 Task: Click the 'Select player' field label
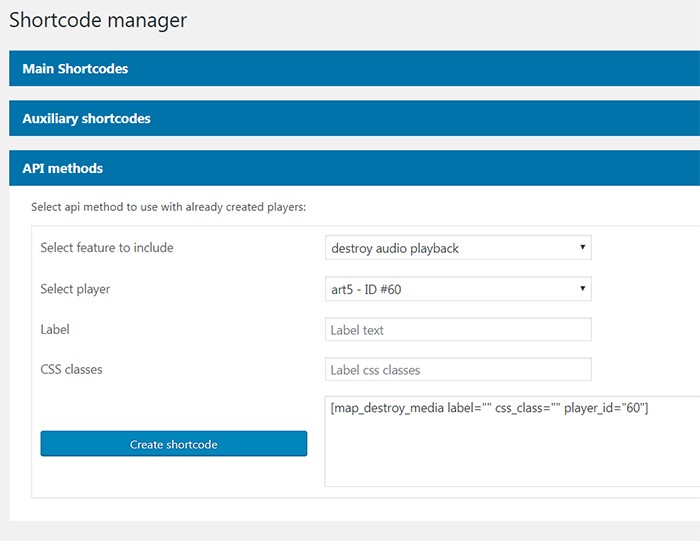click(x=75, y=289)
